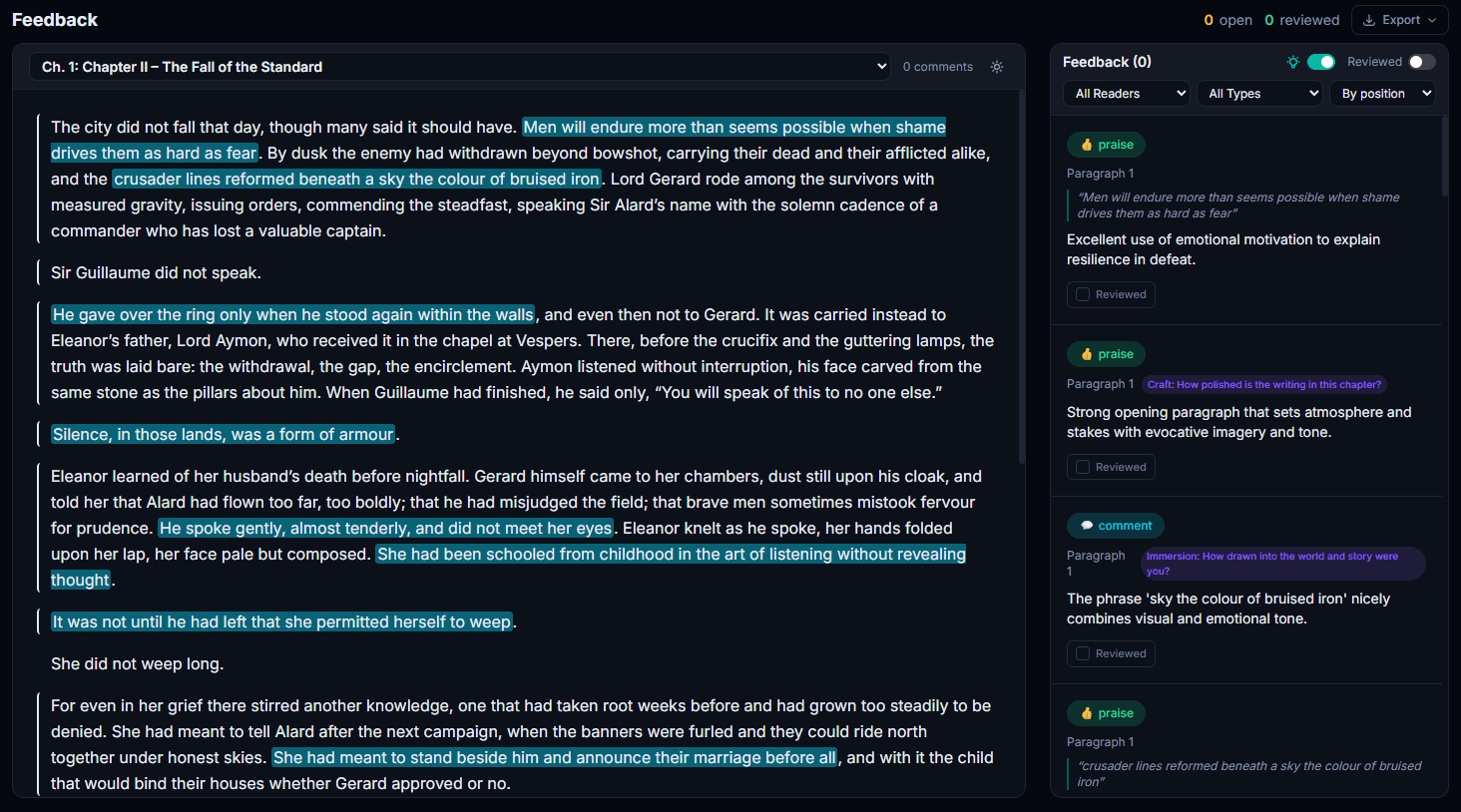Screen dimensions: 1461x812
Task: Click the praise badge above the Craft question tag
Action: click(x=1105, y=353)
